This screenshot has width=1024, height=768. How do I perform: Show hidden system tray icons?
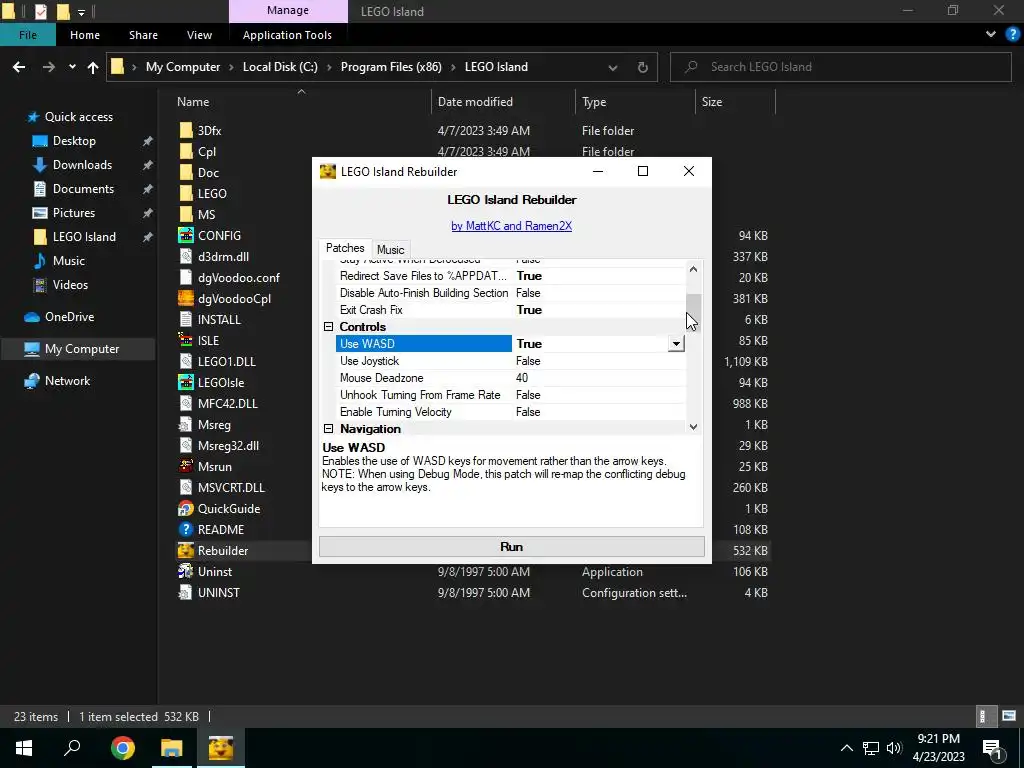click(x=846, y=748)
